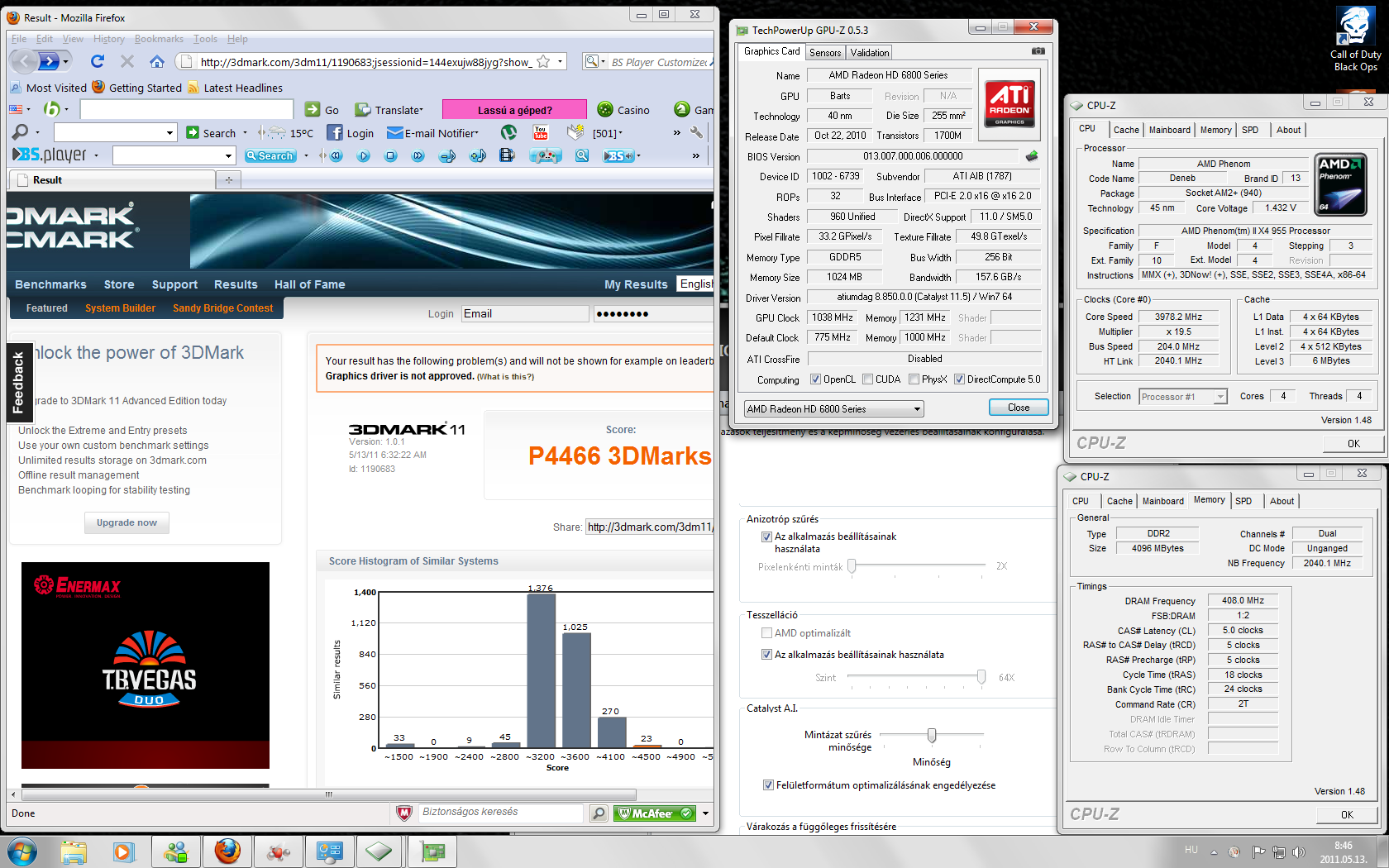
Task: Bookmark this page with the star icon
Action: point(543,61)
